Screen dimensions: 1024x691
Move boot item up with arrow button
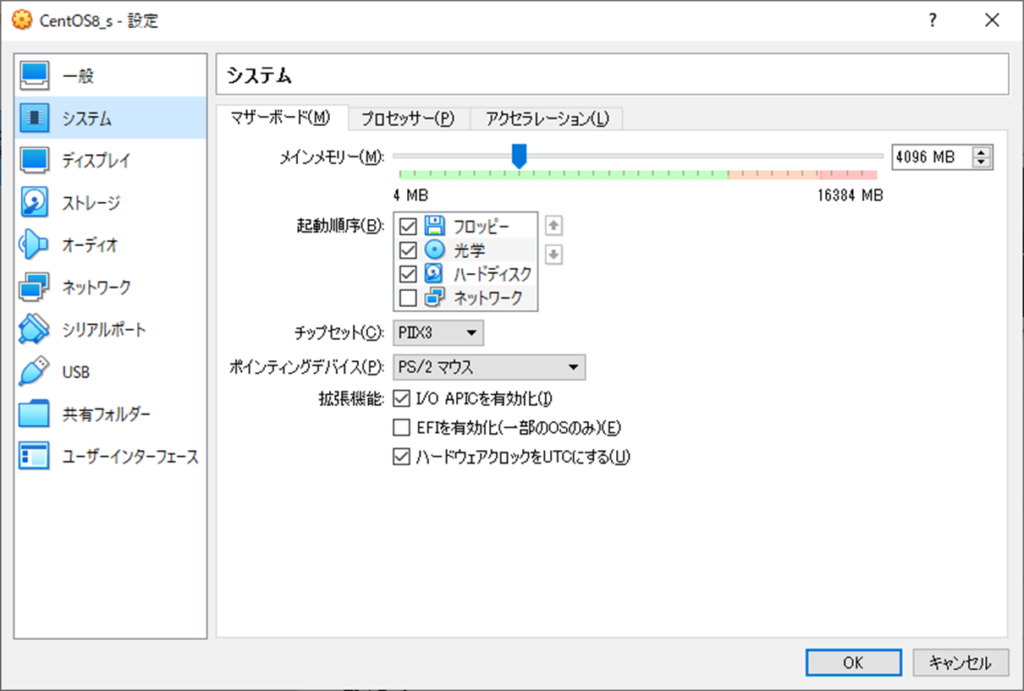(x=554, y=226)
